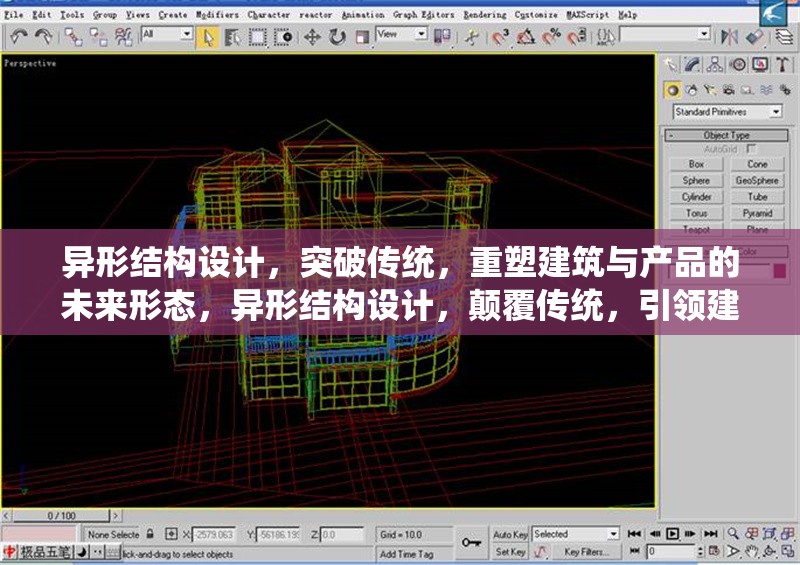Switch to the Display panel tab
Viewport: 800px width, 565px height.
(x=760, y=64)
